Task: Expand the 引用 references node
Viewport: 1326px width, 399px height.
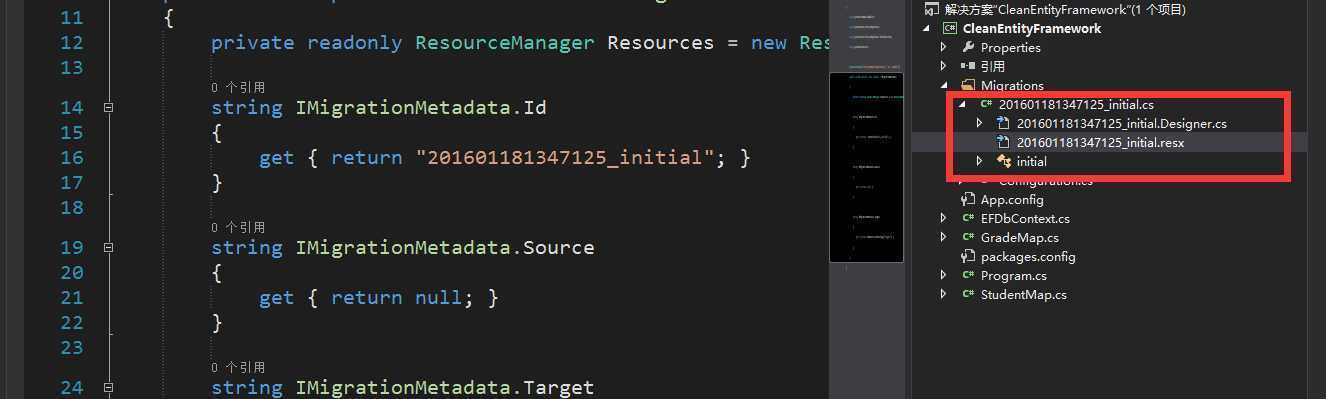Action: pyautogui.click(x=944, y=66)
